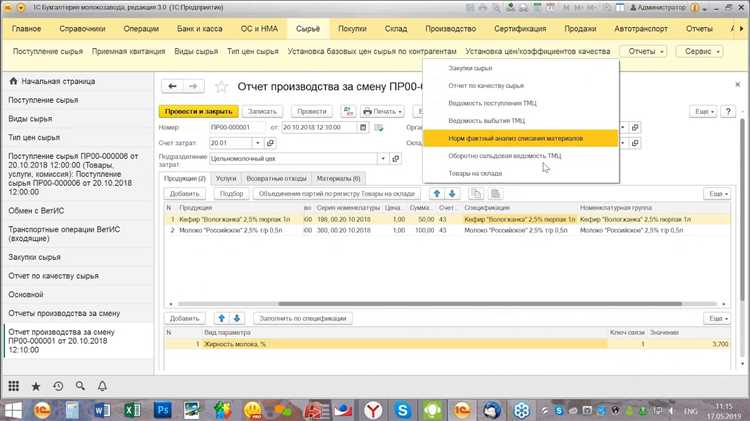Move row up in the Продукция table
The width and height of the screenshot is (750, 421).
click(x=437, y=193)
